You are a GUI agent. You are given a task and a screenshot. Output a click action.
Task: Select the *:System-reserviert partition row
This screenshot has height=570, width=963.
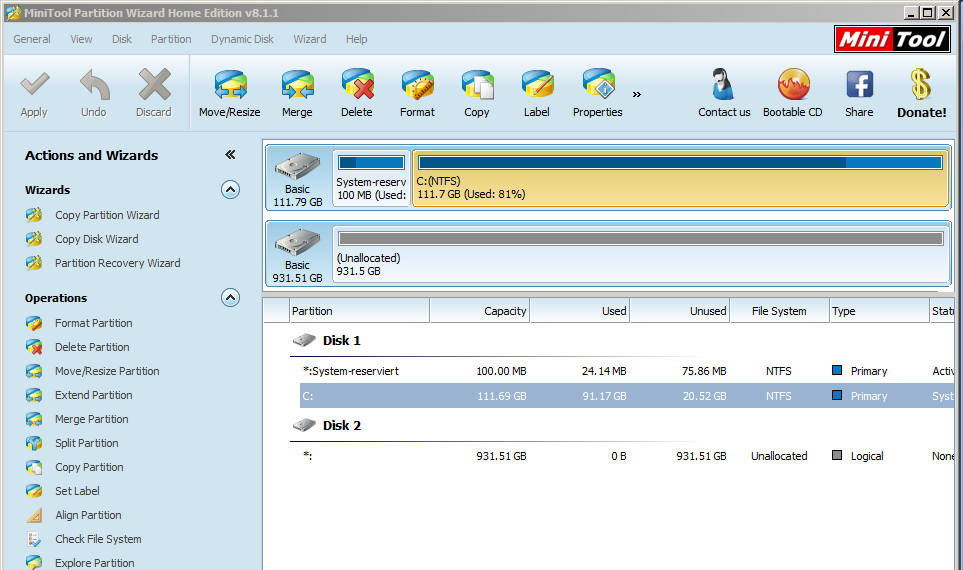click(x=626, y=371)
